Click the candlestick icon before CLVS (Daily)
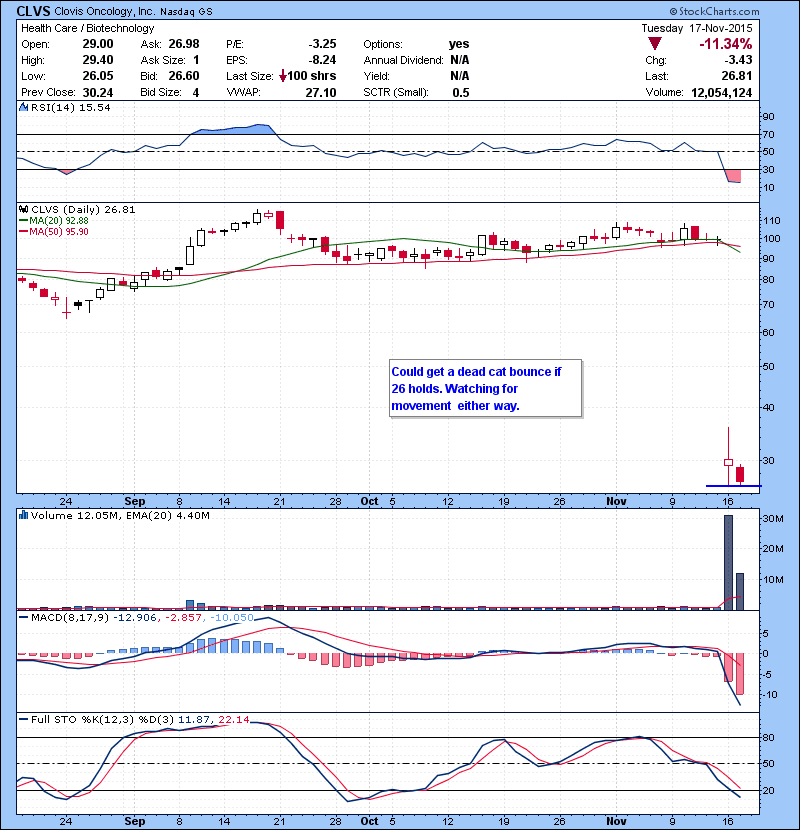The height and width of the screenshot is (830, 800). click(x=23, y=210)
